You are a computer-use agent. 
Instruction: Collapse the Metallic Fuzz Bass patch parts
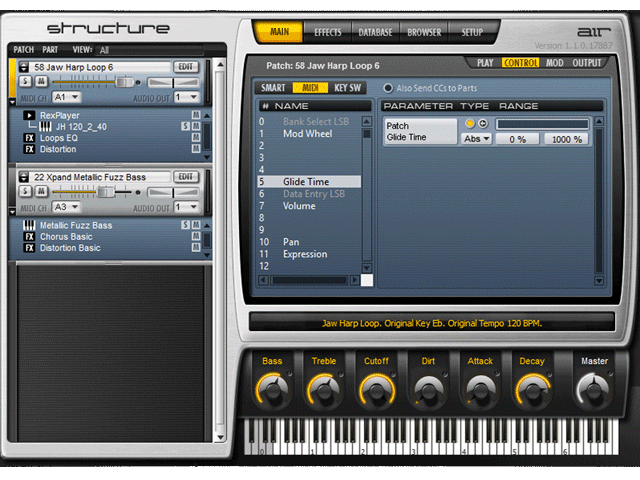pos(12,212)
